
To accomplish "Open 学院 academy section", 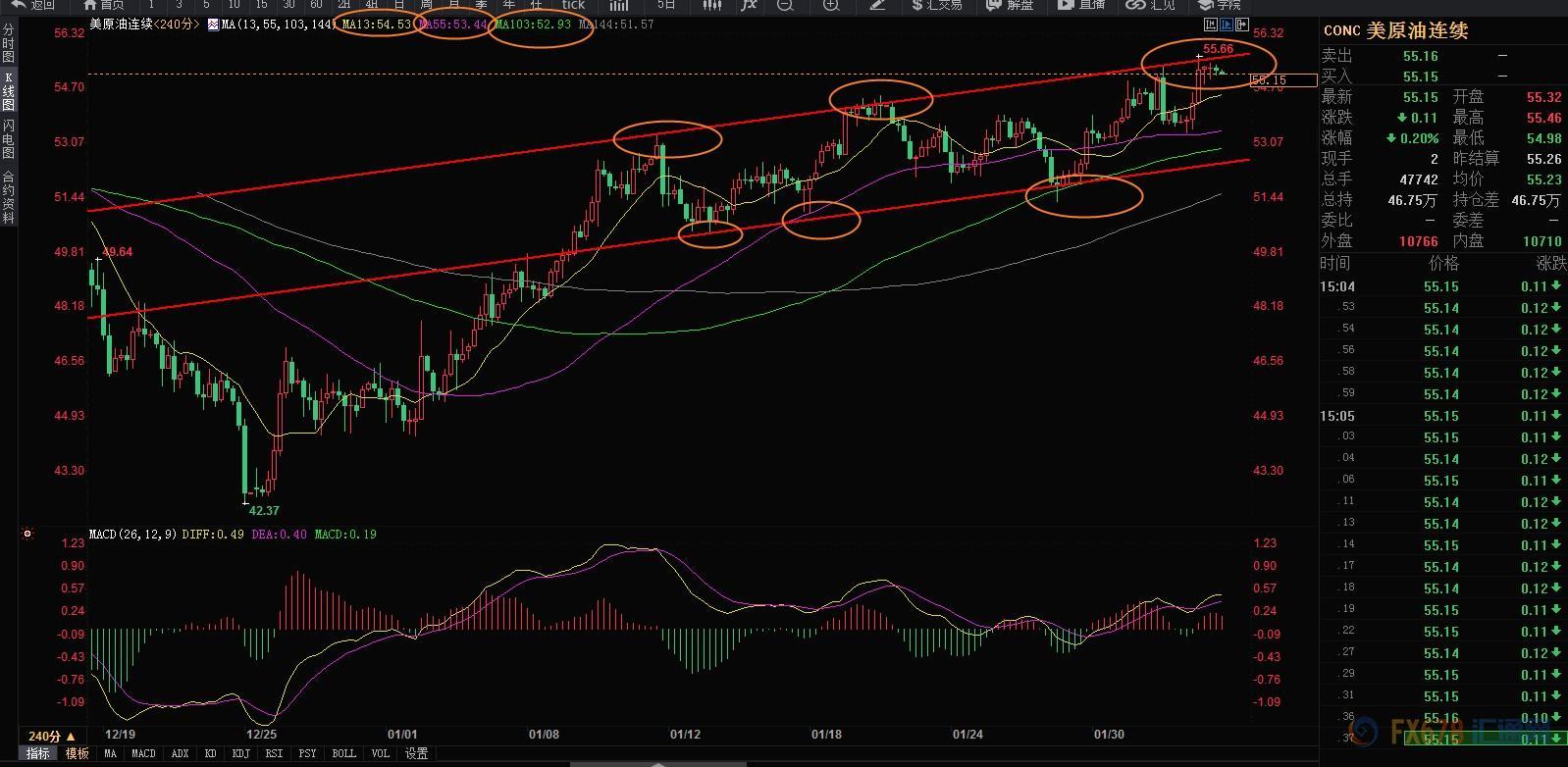I will [1220, 5].
